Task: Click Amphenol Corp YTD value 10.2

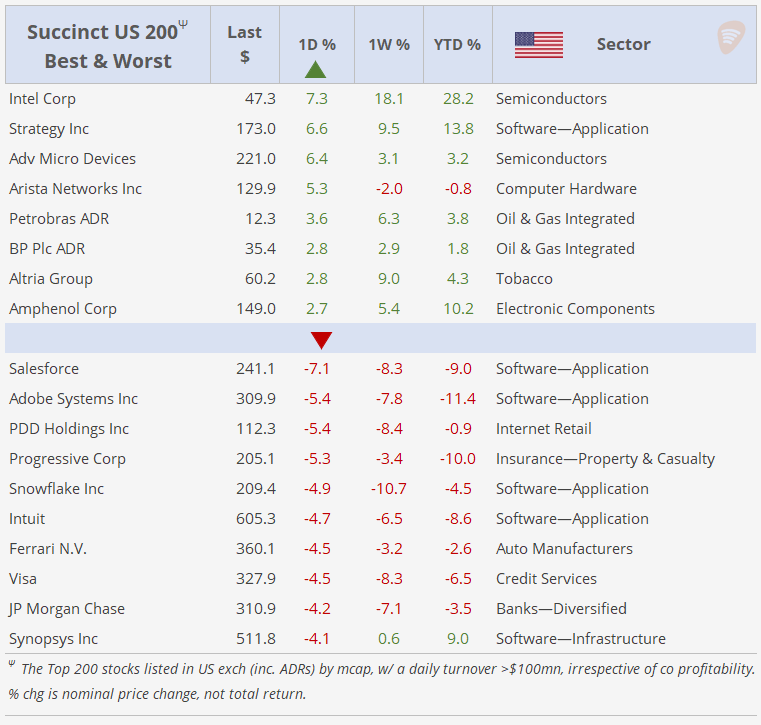Action: click(458, 309)
